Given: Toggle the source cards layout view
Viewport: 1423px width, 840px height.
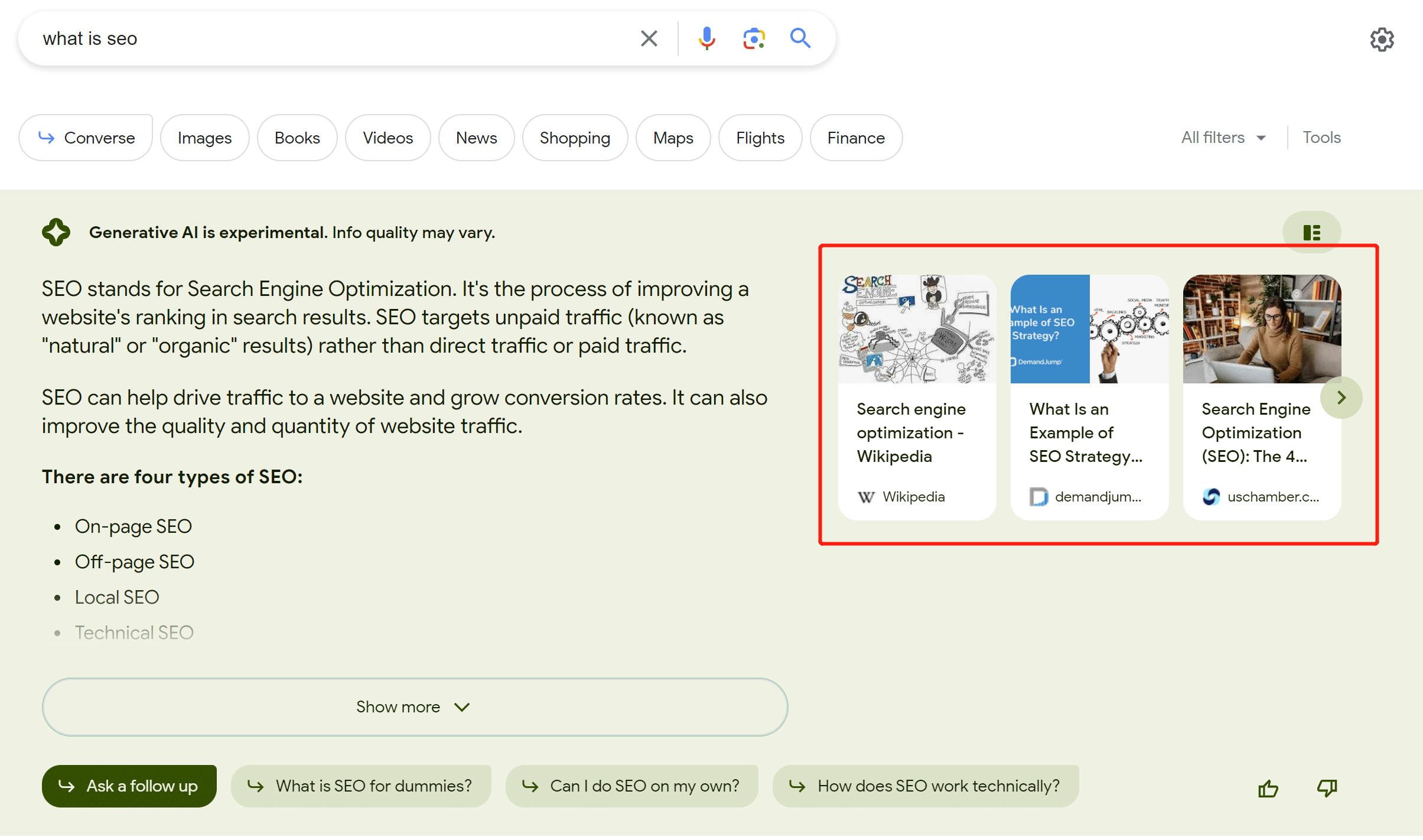Looking at the screenshot, I should pos(1311,232).
